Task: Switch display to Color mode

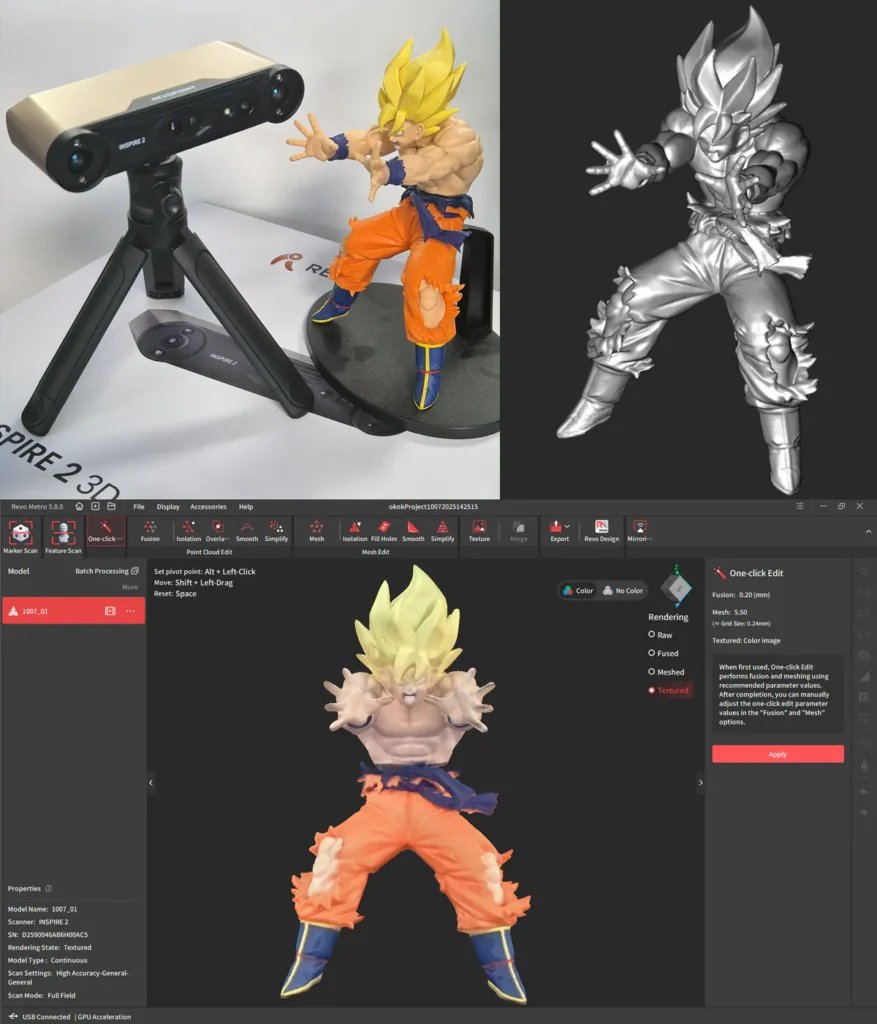Action: click(578, 590)
